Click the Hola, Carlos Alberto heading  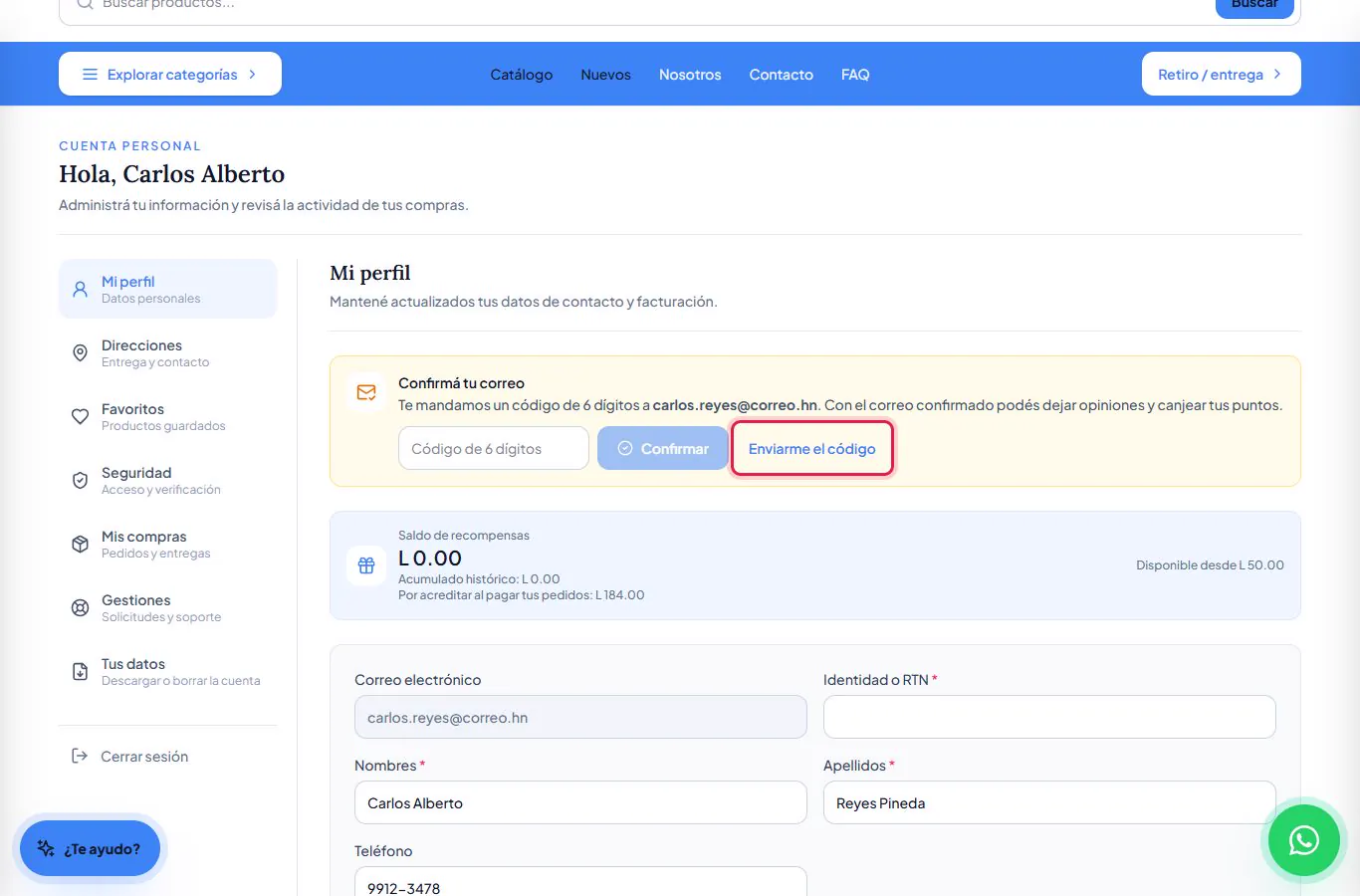point(172,174)
